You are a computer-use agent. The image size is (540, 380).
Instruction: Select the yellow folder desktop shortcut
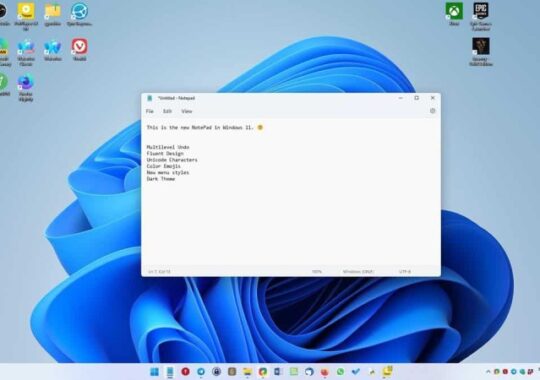click(x=52, y=14)
